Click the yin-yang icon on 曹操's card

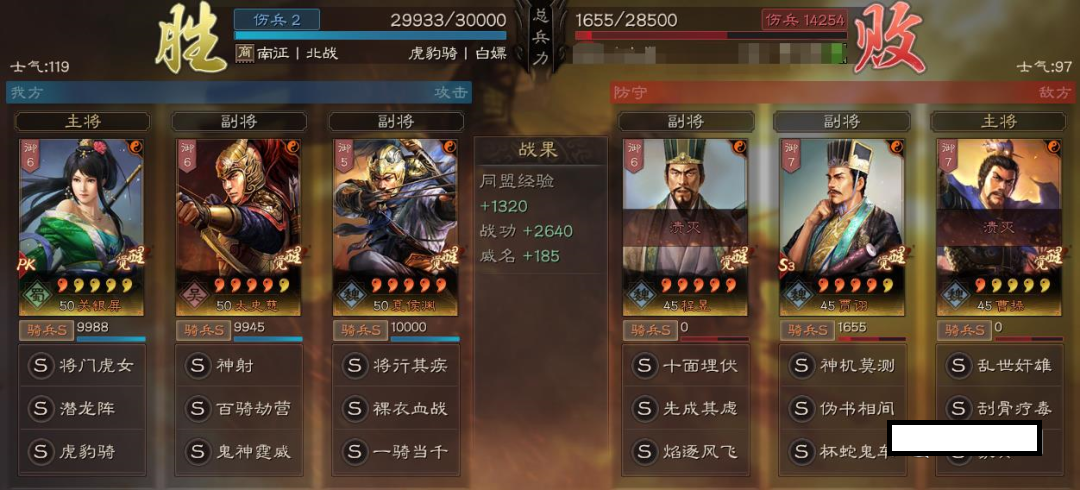1052,148
